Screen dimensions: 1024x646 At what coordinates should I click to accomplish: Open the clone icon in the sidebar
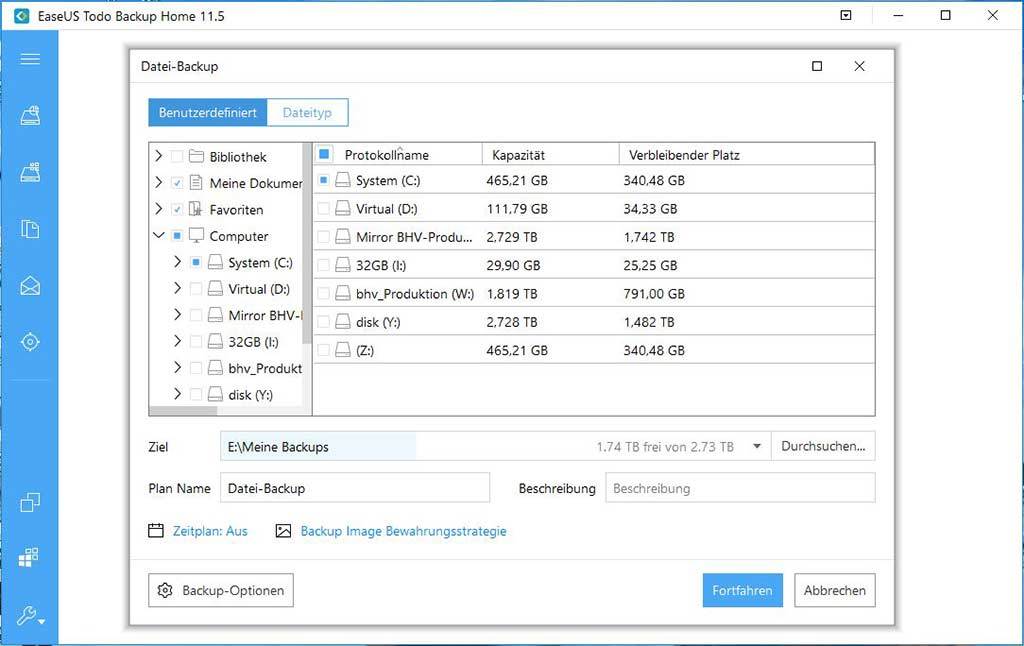(30, 502)
